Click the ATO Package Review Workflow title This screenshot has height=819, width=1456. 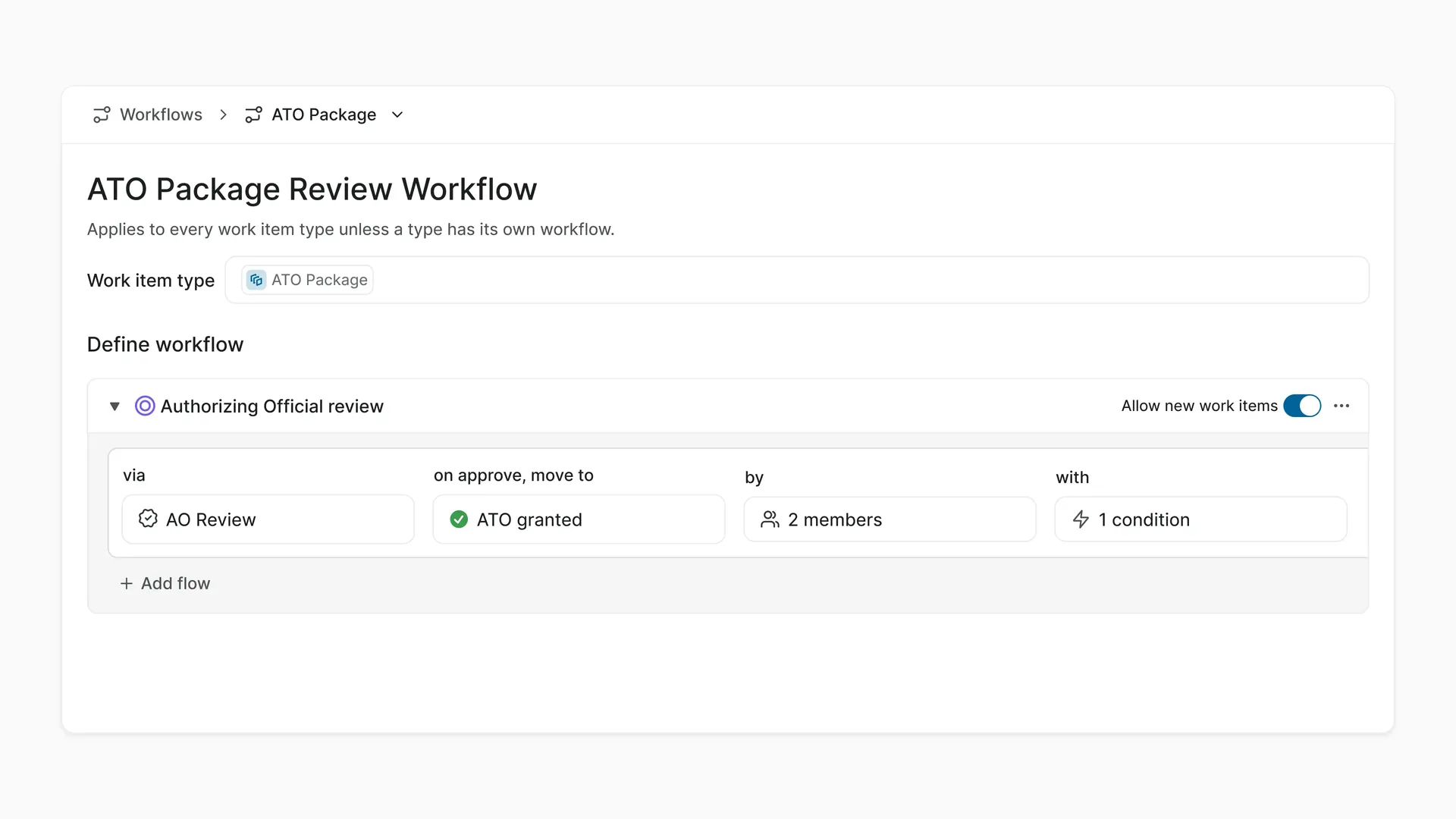(x=312, y=189)
